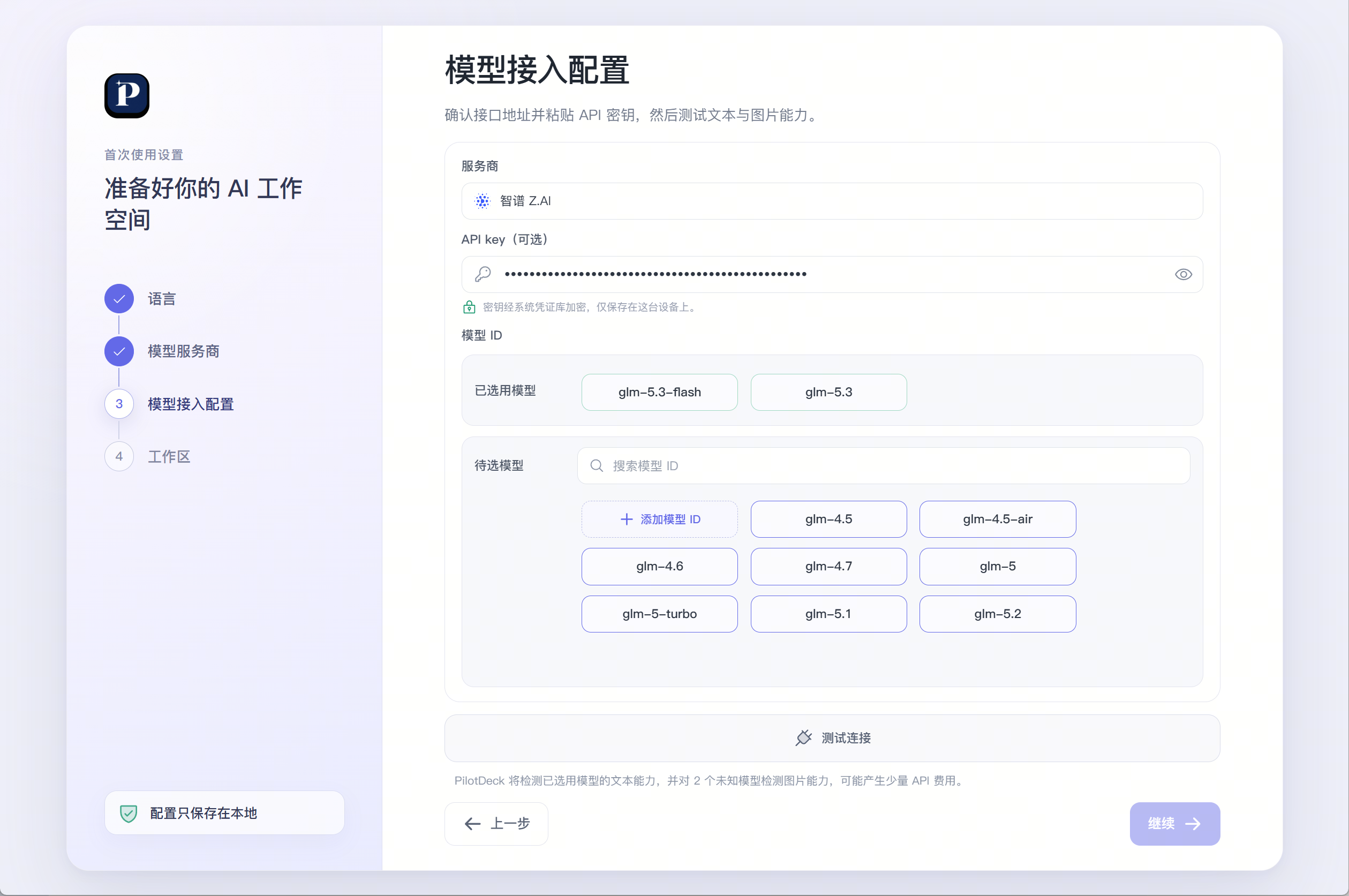
Task: Click the 测试连接 test connection button
Action: (832, 739)
